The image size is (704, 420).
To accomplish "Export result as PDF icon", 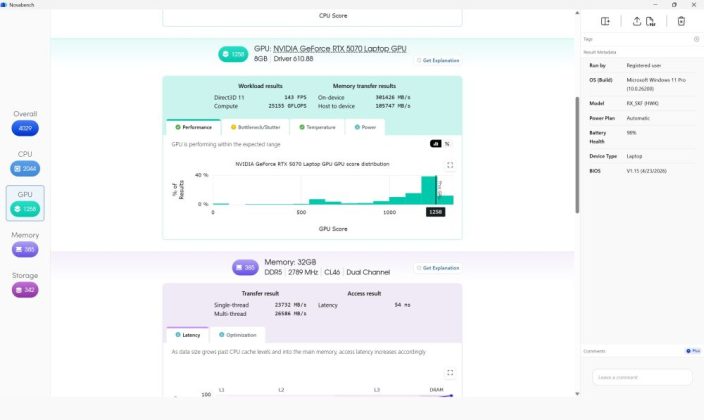I will pos(651,21).
